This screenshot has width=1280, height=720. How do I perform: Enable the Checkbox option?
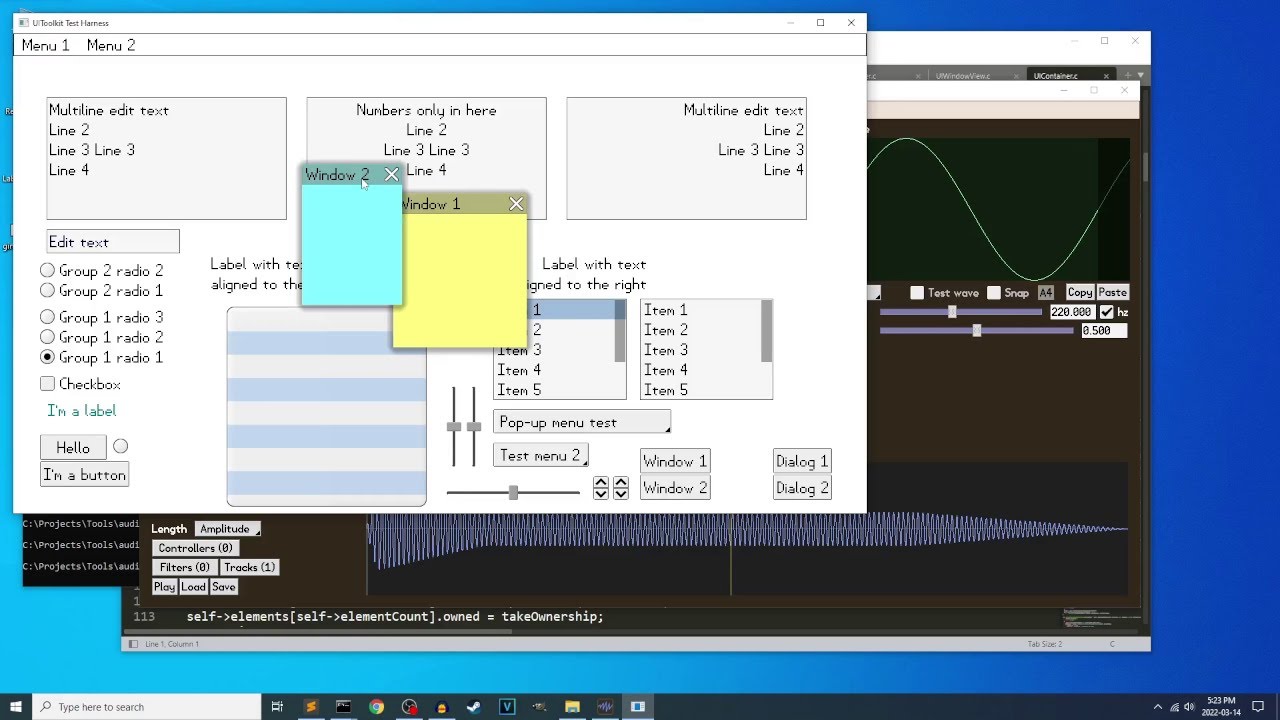[x=47, y=384]
